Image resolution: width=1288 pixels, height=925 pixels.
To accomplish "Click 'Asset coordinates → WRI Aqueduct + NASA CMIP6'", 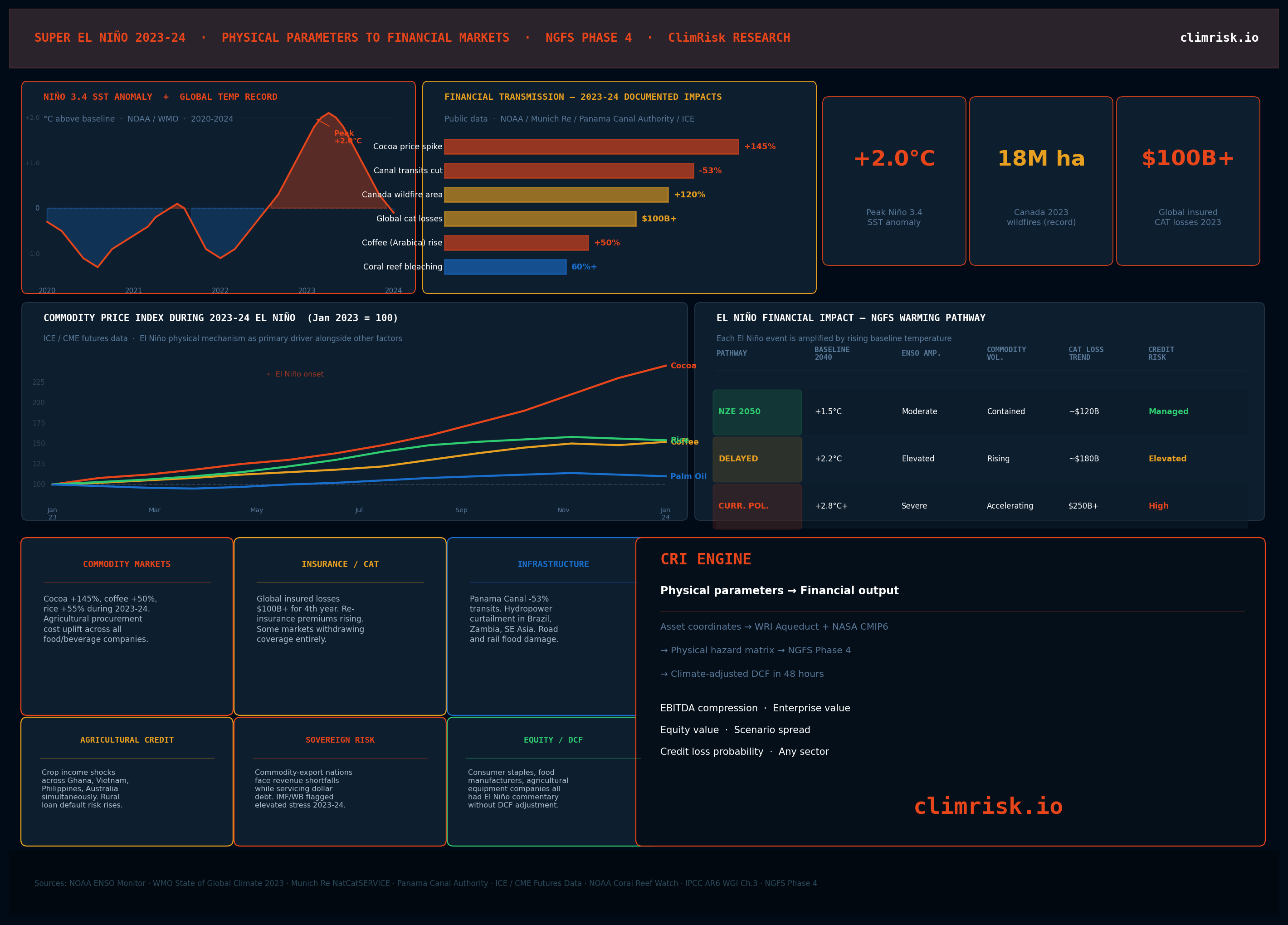I will click(774, 626).
